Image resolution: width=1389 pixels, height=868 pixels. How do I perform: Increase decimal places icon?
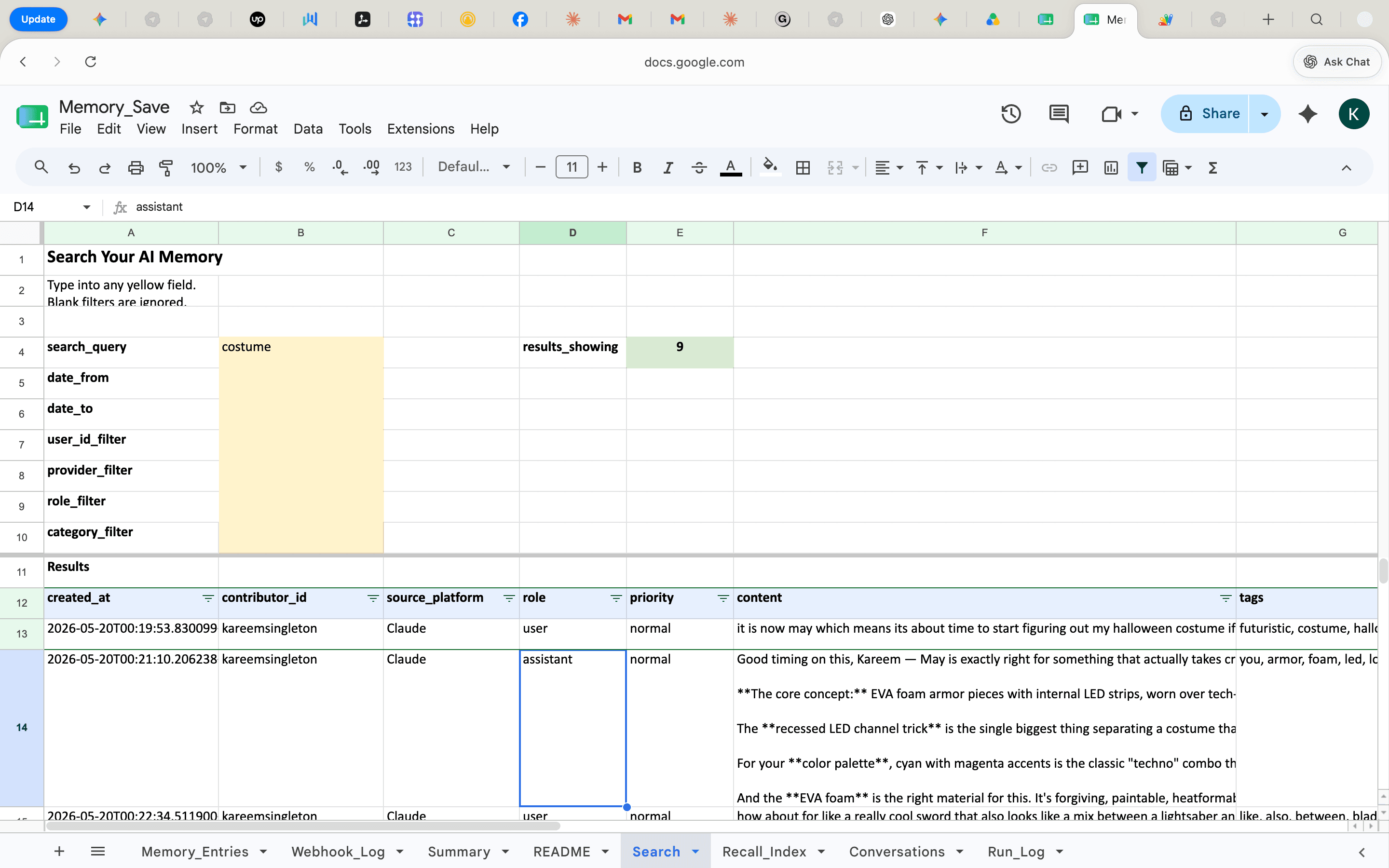click(x=371, y=167)
